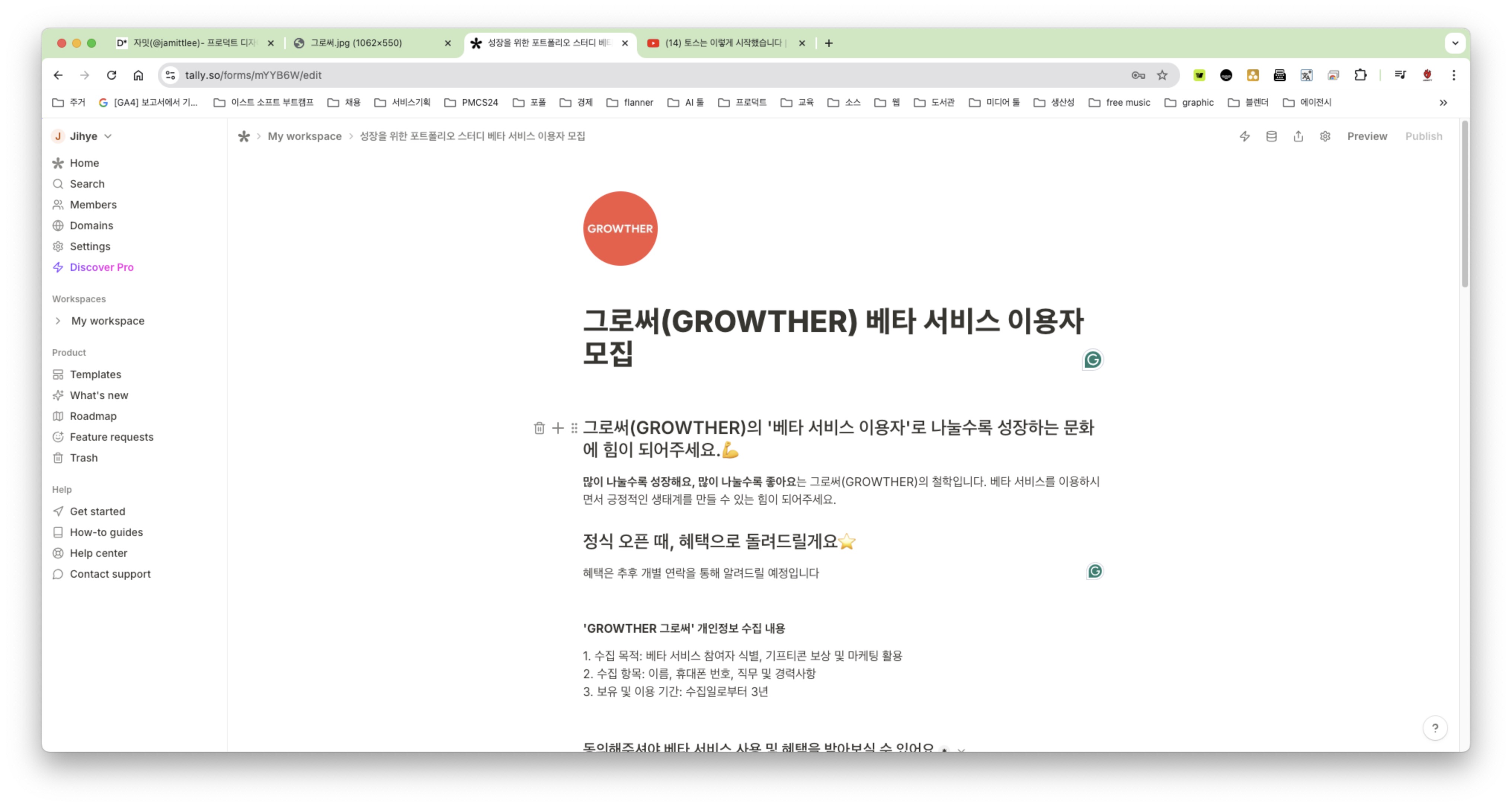
Task: Open How-to guides
Action: pos(106,532)
